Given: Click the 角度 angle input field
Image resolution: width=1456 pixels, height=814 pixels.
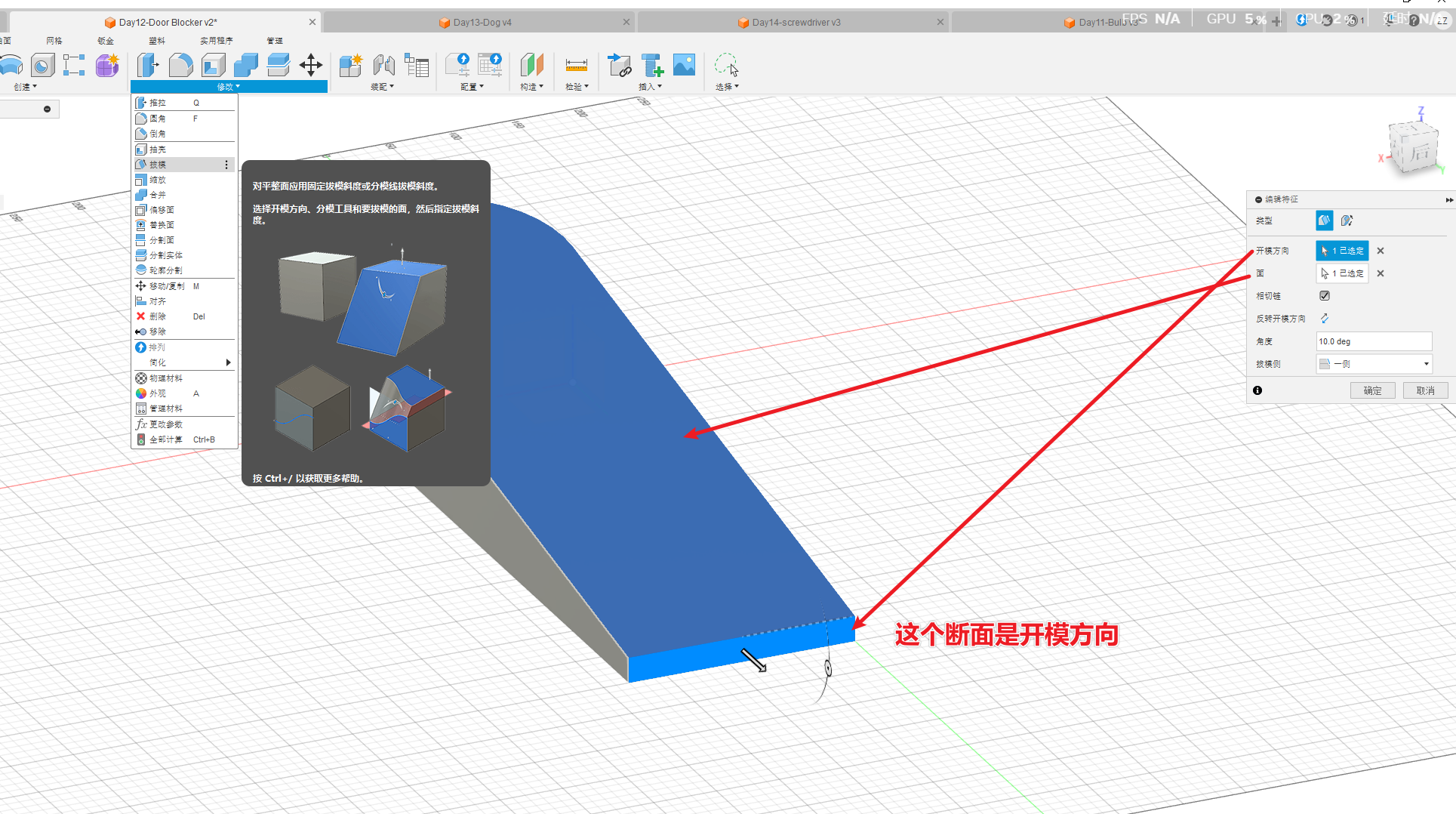Looking at the screenshot, I should [1373, 341].
